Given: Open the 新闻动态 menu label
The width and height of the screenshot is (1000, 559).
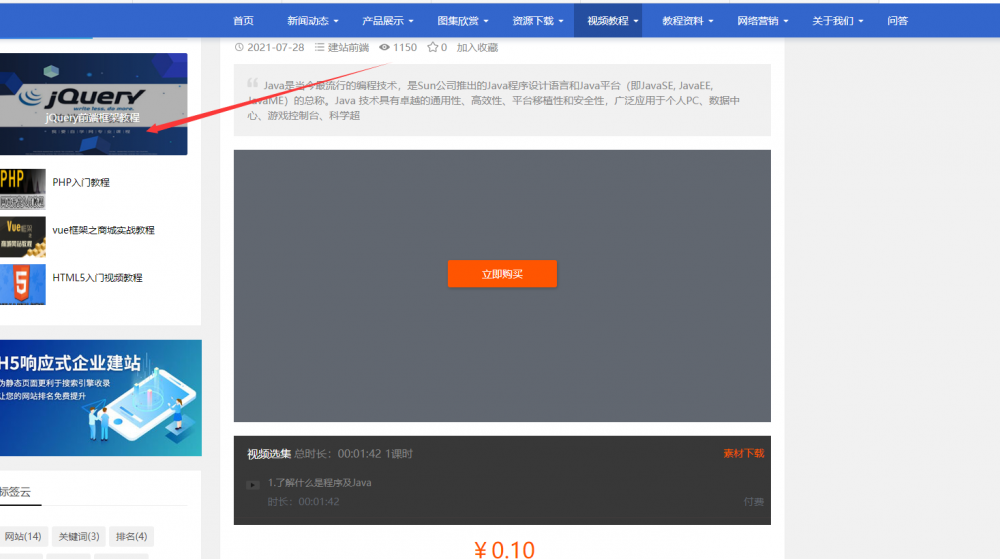Looking at the screenshot, I should [307, 21].
